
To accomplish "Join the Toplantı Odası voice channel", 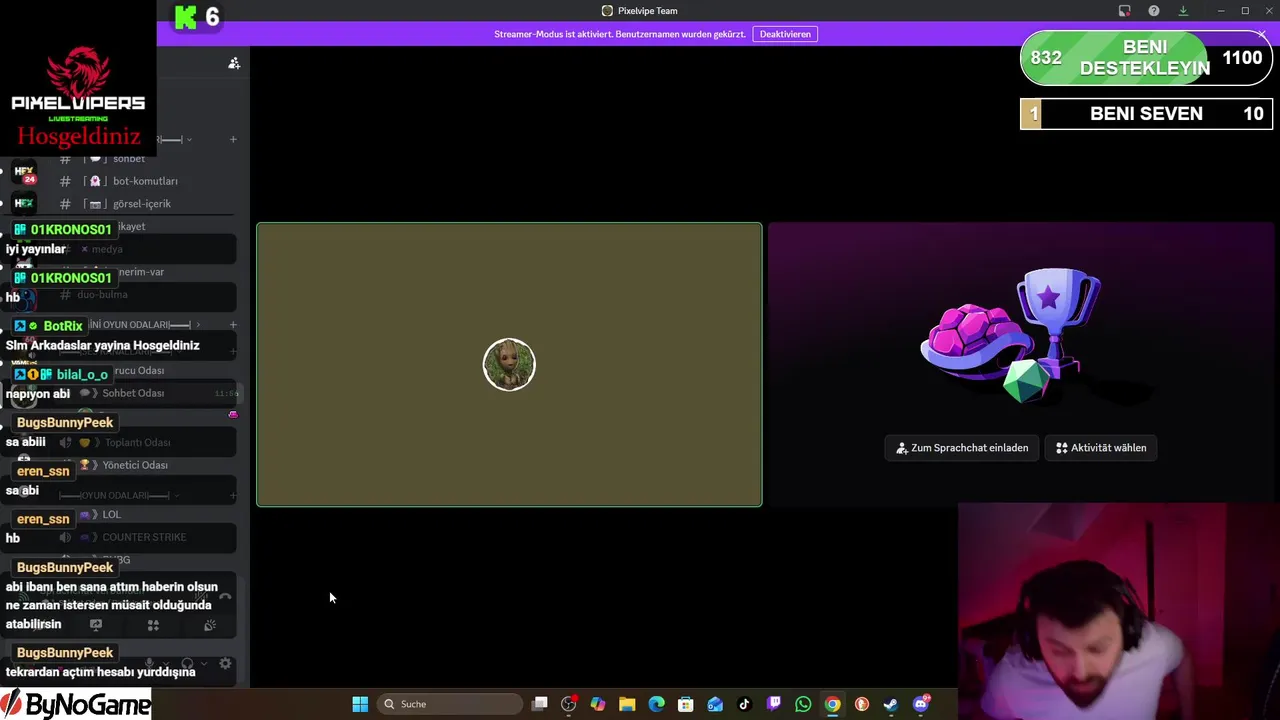I will point(138,442).
